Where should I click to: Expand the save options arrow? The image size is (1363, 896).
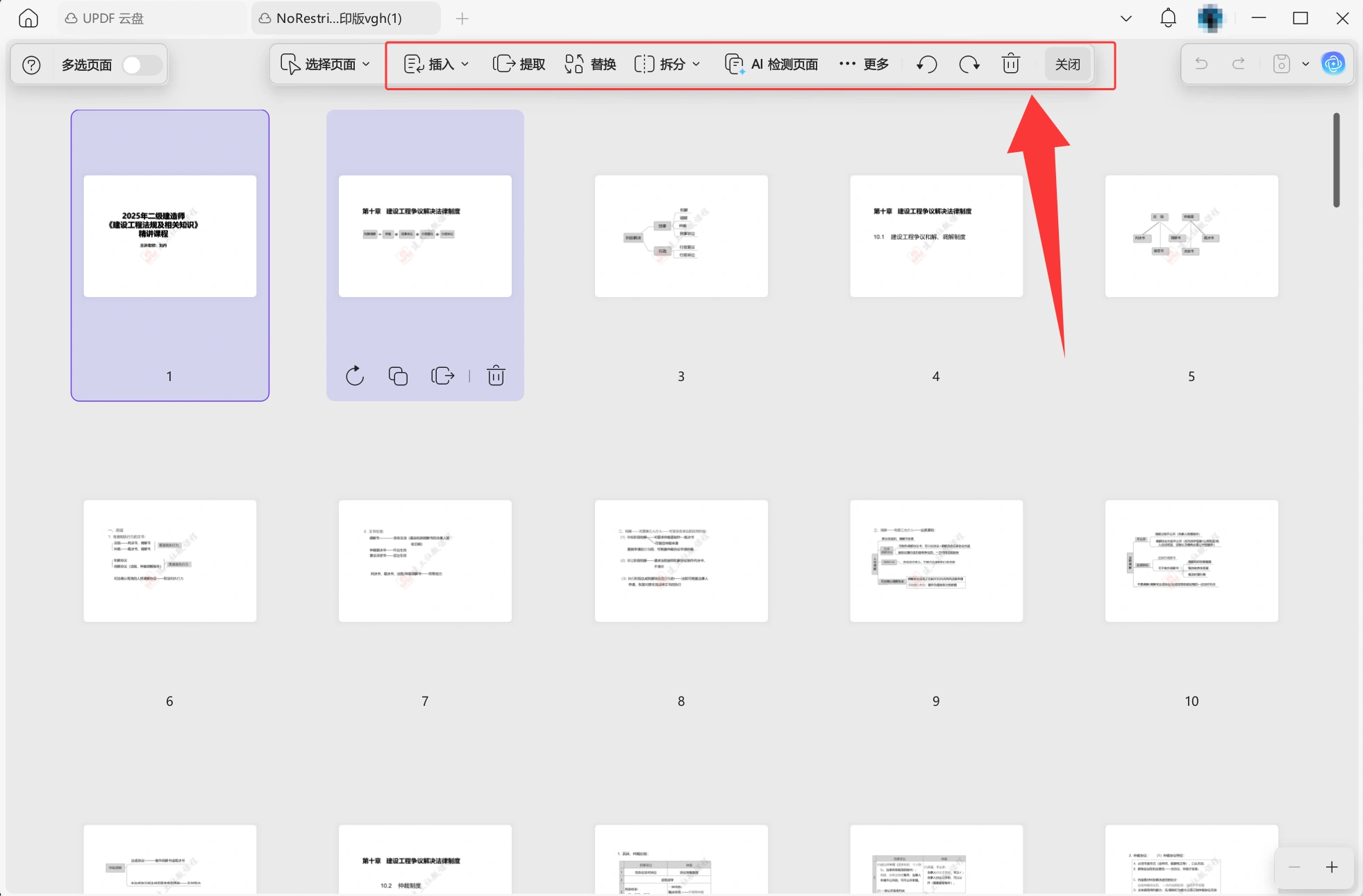1305,65
